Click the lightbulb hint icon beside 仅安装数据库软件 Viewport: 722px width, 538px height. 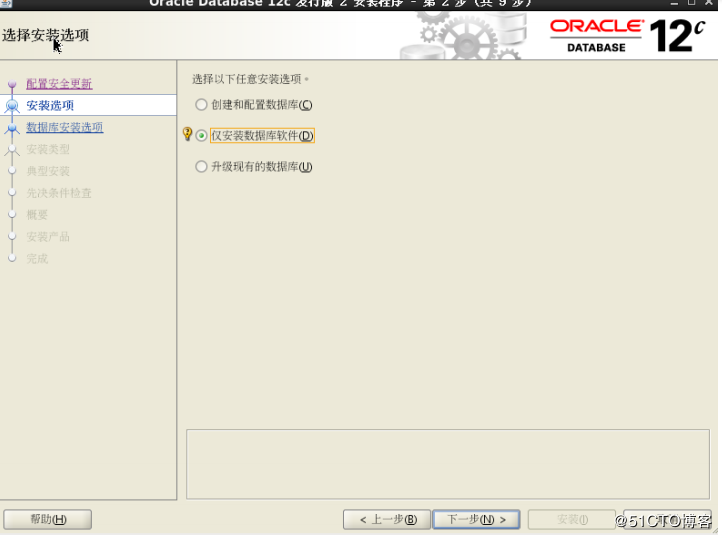[x=187, y=134]
